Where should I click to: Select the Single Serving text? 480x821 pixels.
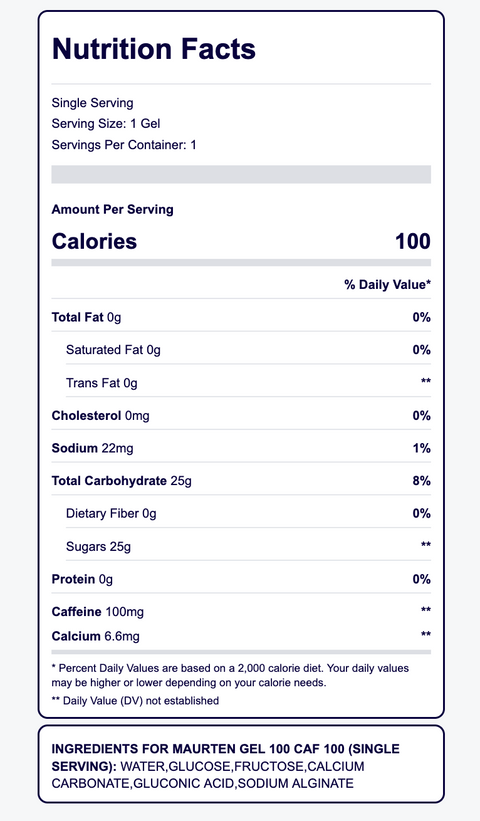[92, 103]
